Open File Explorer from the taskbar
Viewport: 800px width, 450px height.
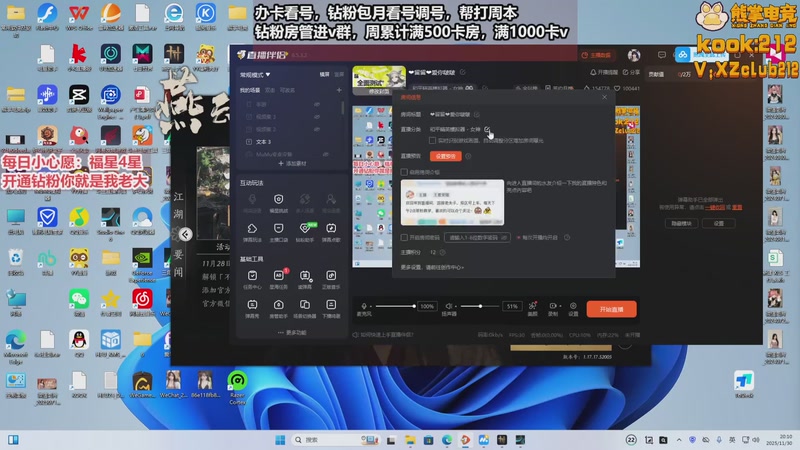[410, 440]
